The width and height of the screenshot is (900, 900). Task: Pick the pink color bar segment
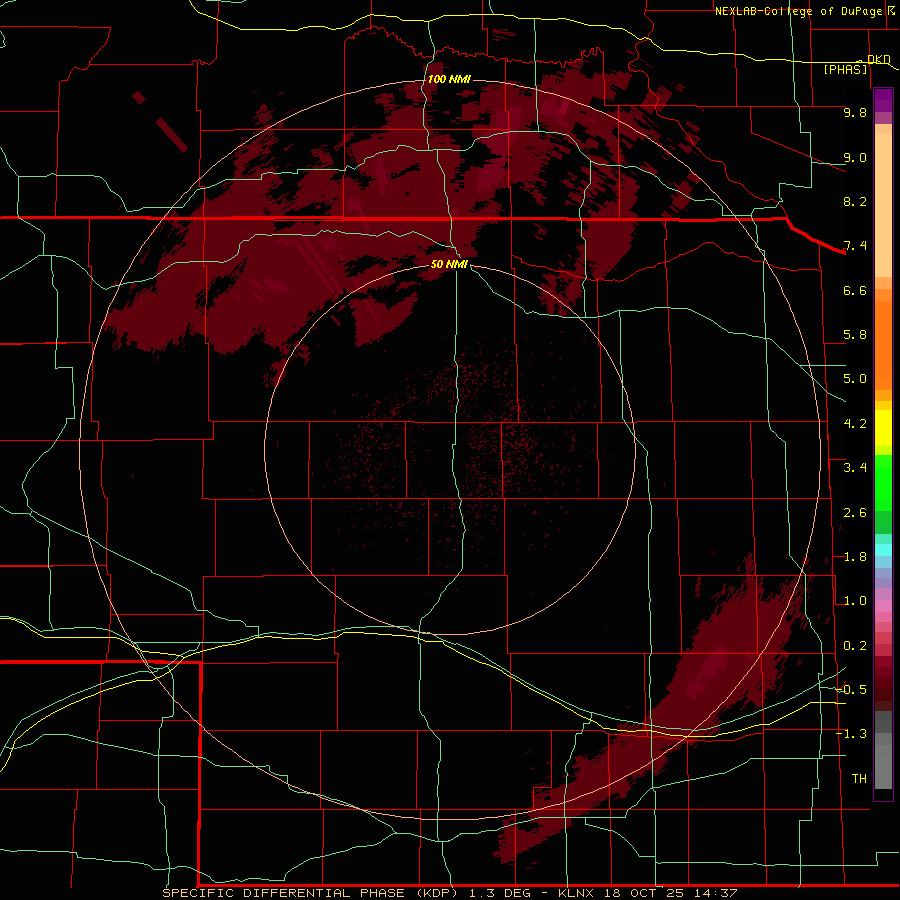[x=883, y=606]
